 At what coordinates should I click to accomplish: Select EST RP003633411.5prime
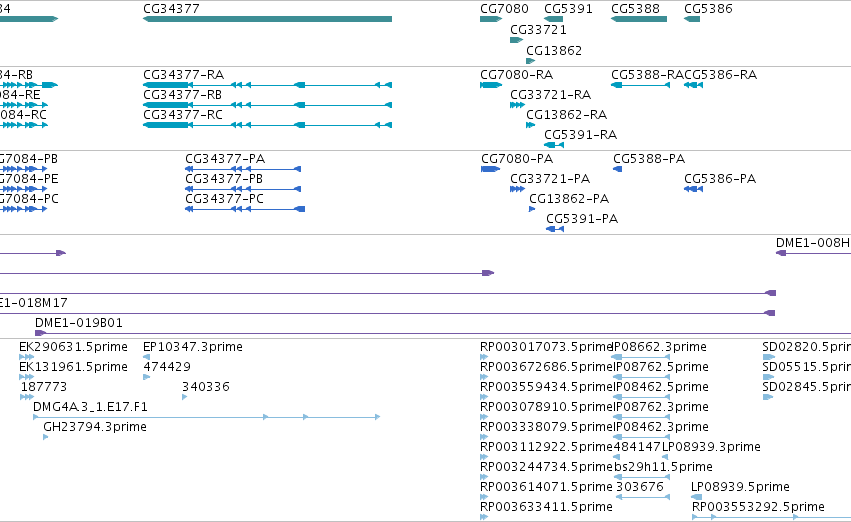click(x=484, y=517)
